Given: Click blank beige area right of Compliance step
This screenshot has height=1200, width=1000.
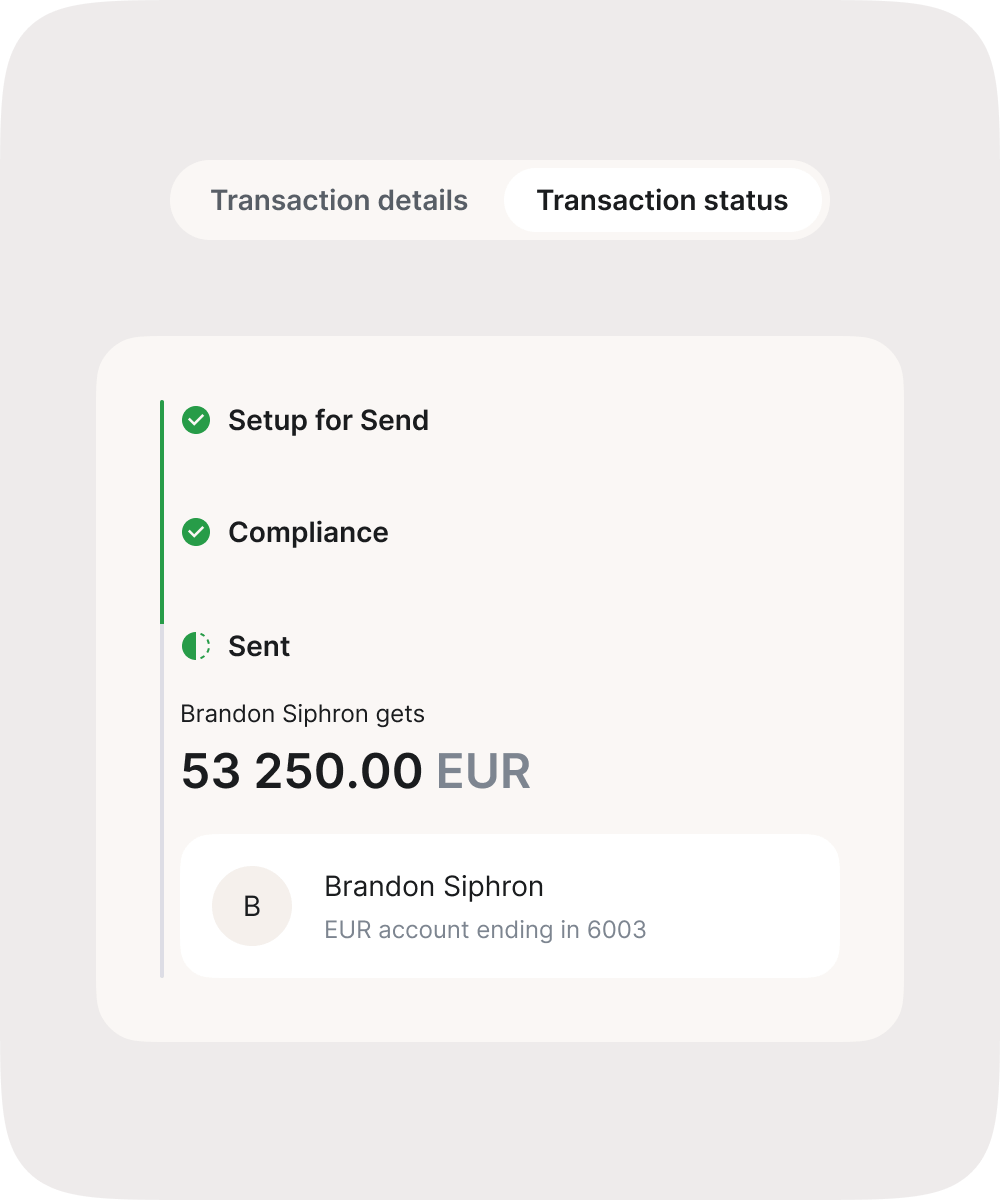Looking at the screenshot, I should [x=650, y=533].
